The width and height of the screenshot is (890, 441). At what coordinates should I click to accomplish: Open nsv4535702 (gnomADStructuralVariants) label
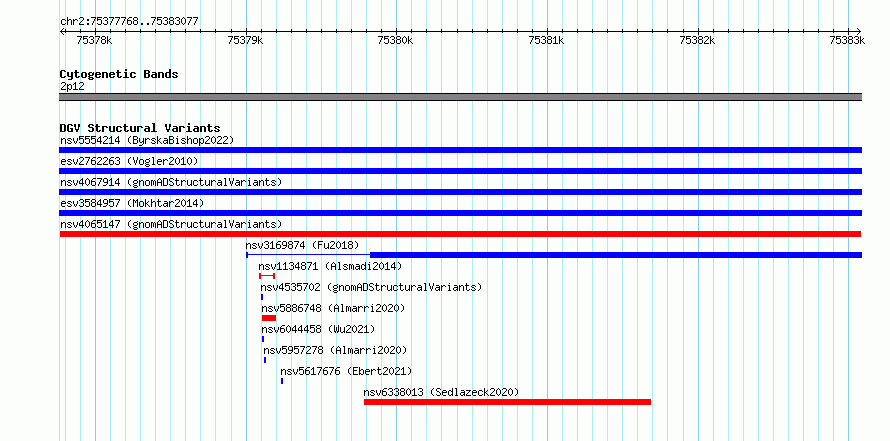click(371, 287)
